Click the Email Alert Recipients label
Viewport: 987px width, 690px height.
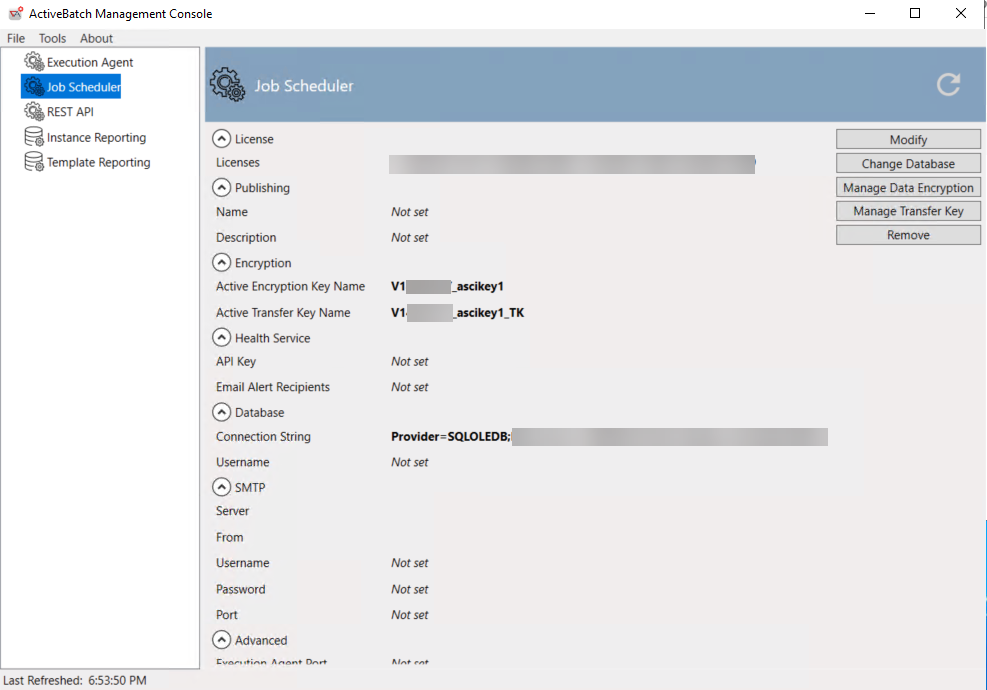(273, 387)
